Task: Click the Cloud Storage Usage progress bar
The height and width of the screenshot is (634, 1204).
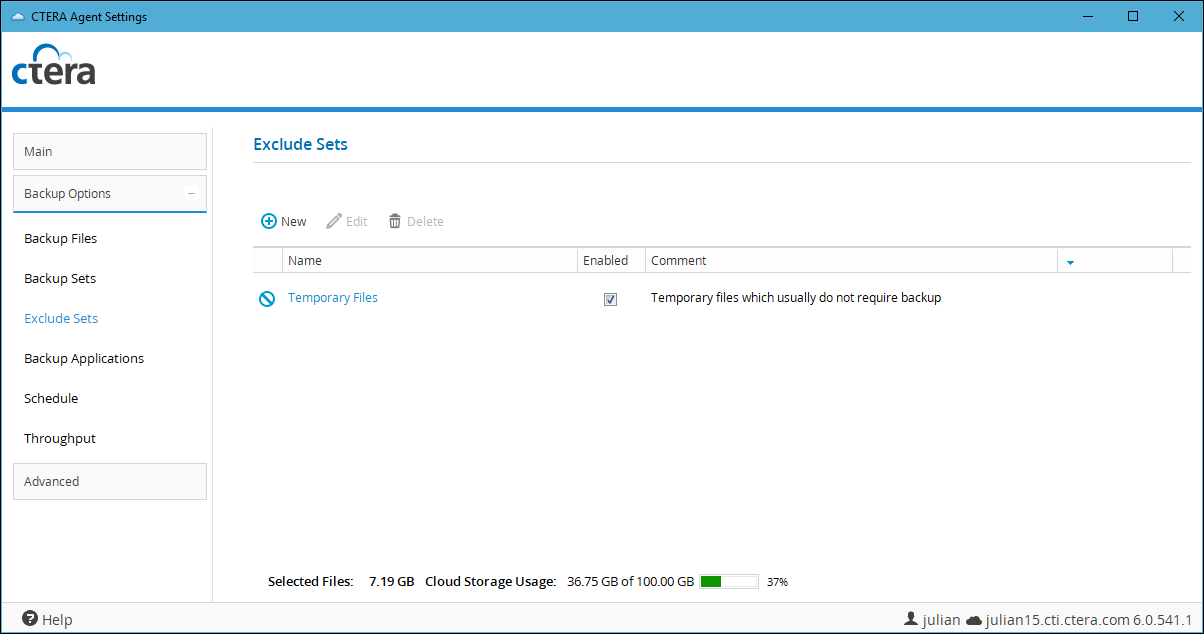Action: click(729, 581)
